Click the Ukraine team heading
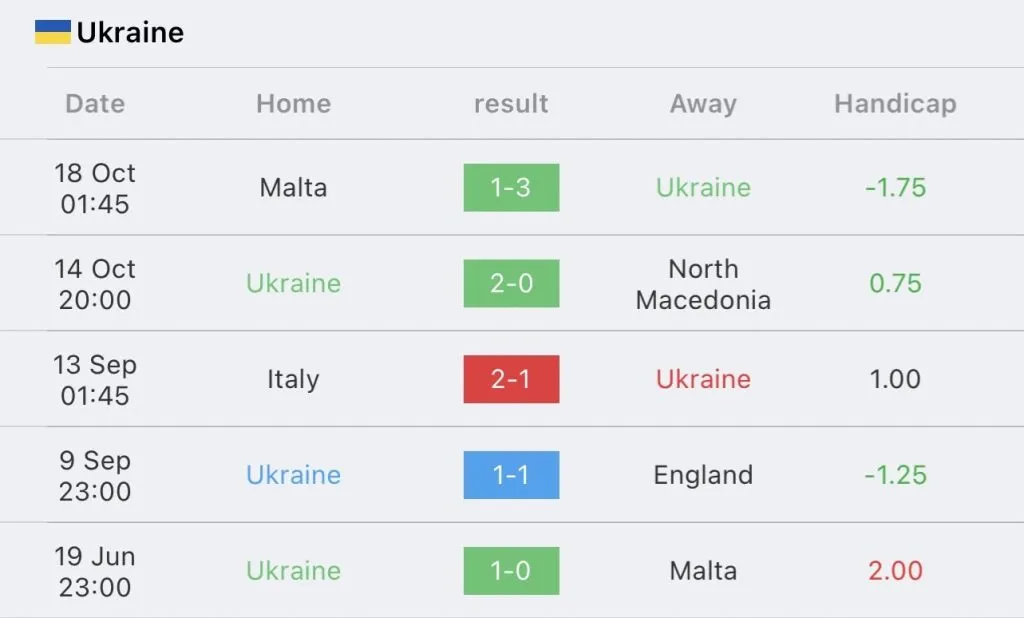1024x618 pixels. (x=130, y=32)
